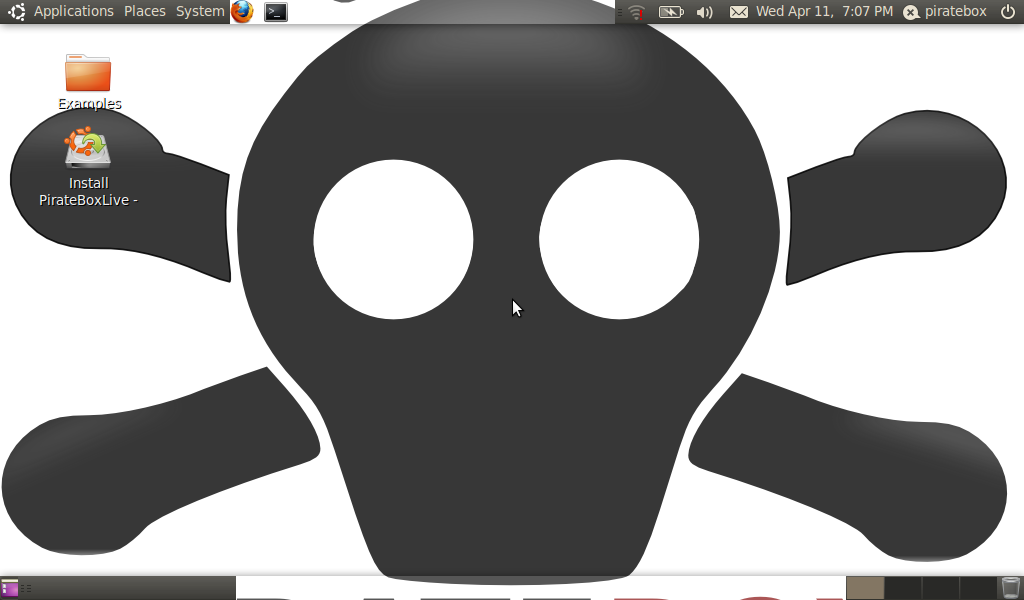1024x600 pixels.
Task: Open the Applications menu
Action: 73,11
